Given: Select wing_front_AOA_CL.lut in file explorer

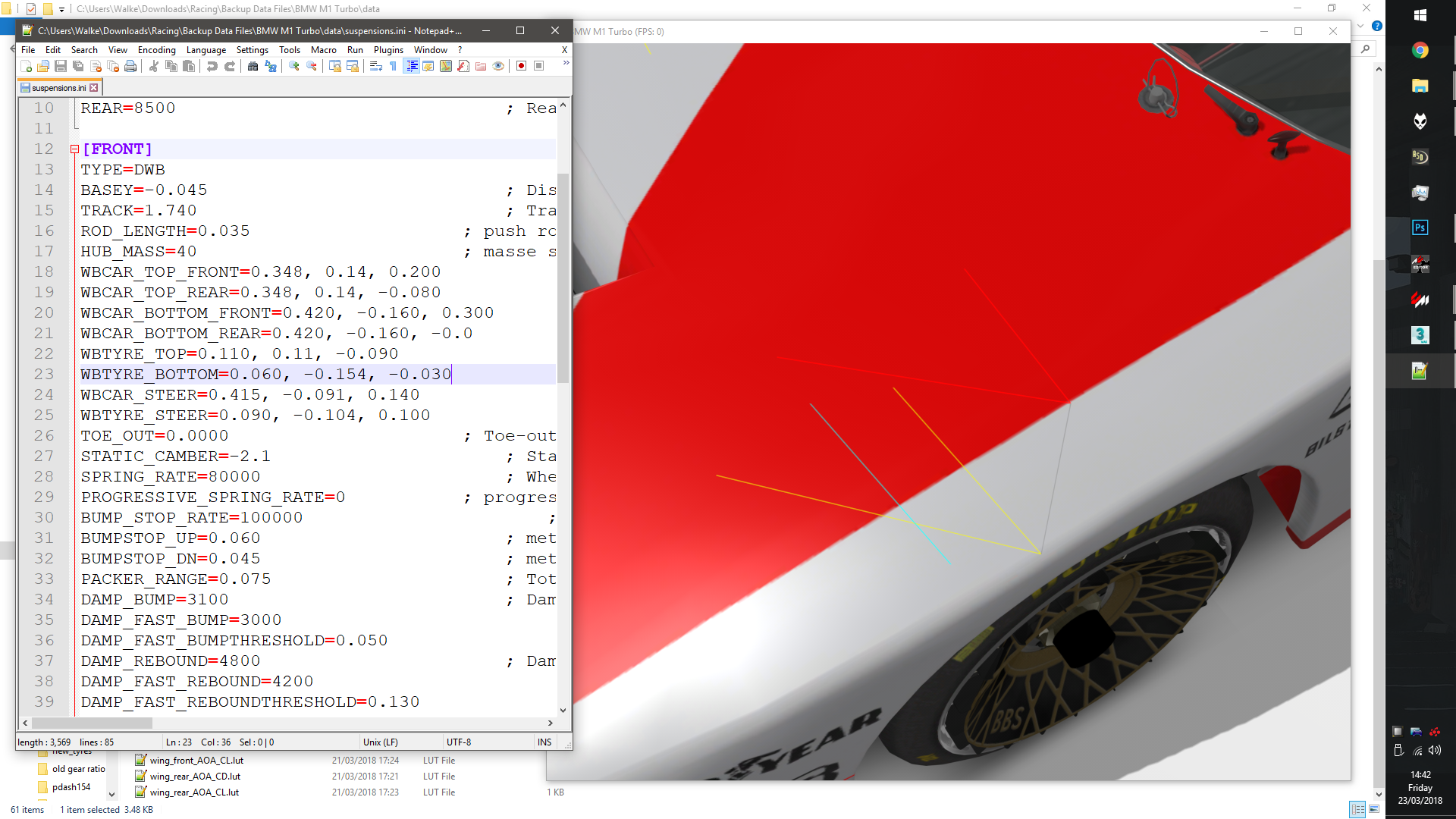Looking at the screenshot, I should (x=196, y=761).
